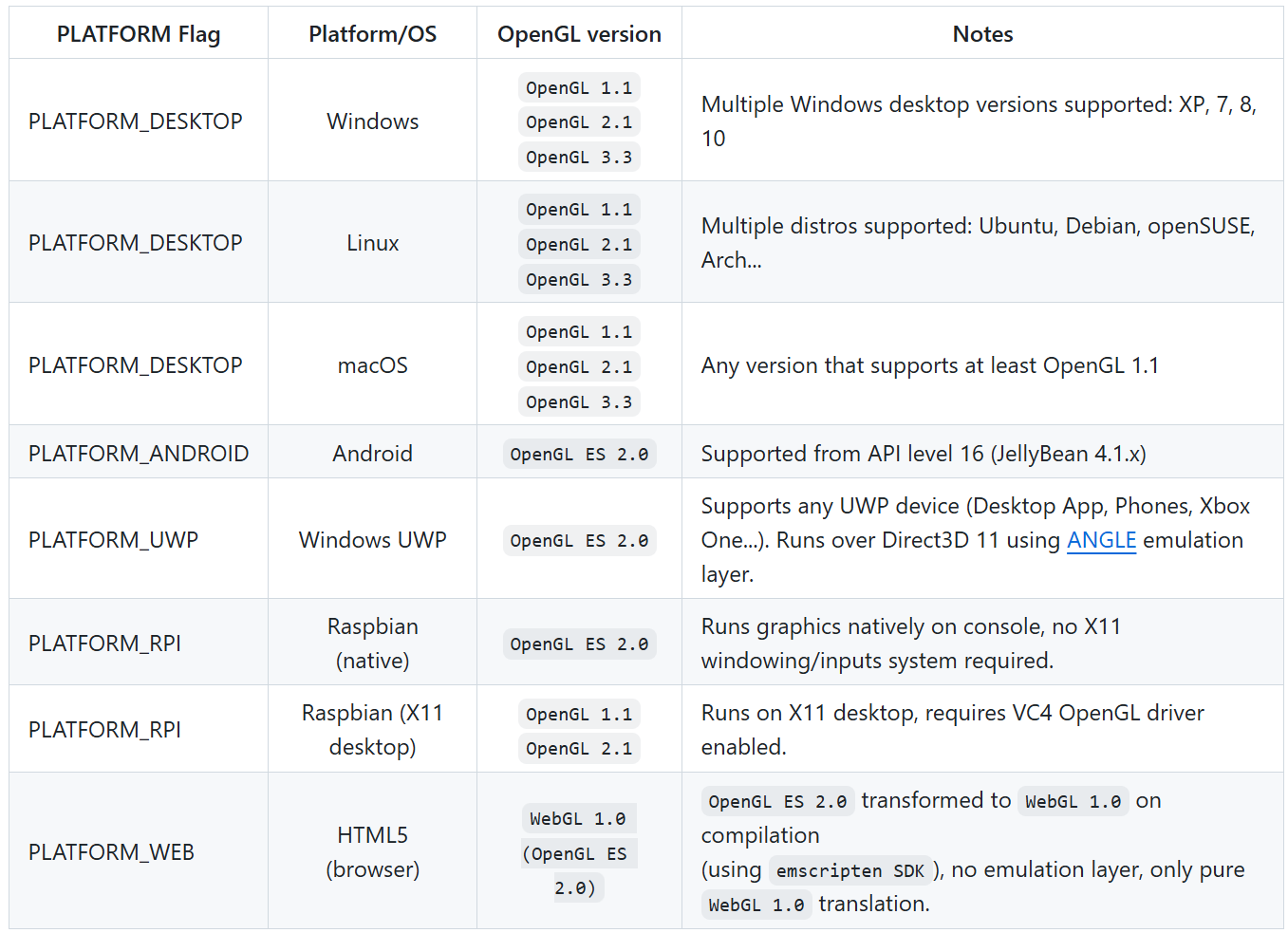Click the Windows UWP platform cell
This screenshot has width=1288, height=933.
pos(372,540)
